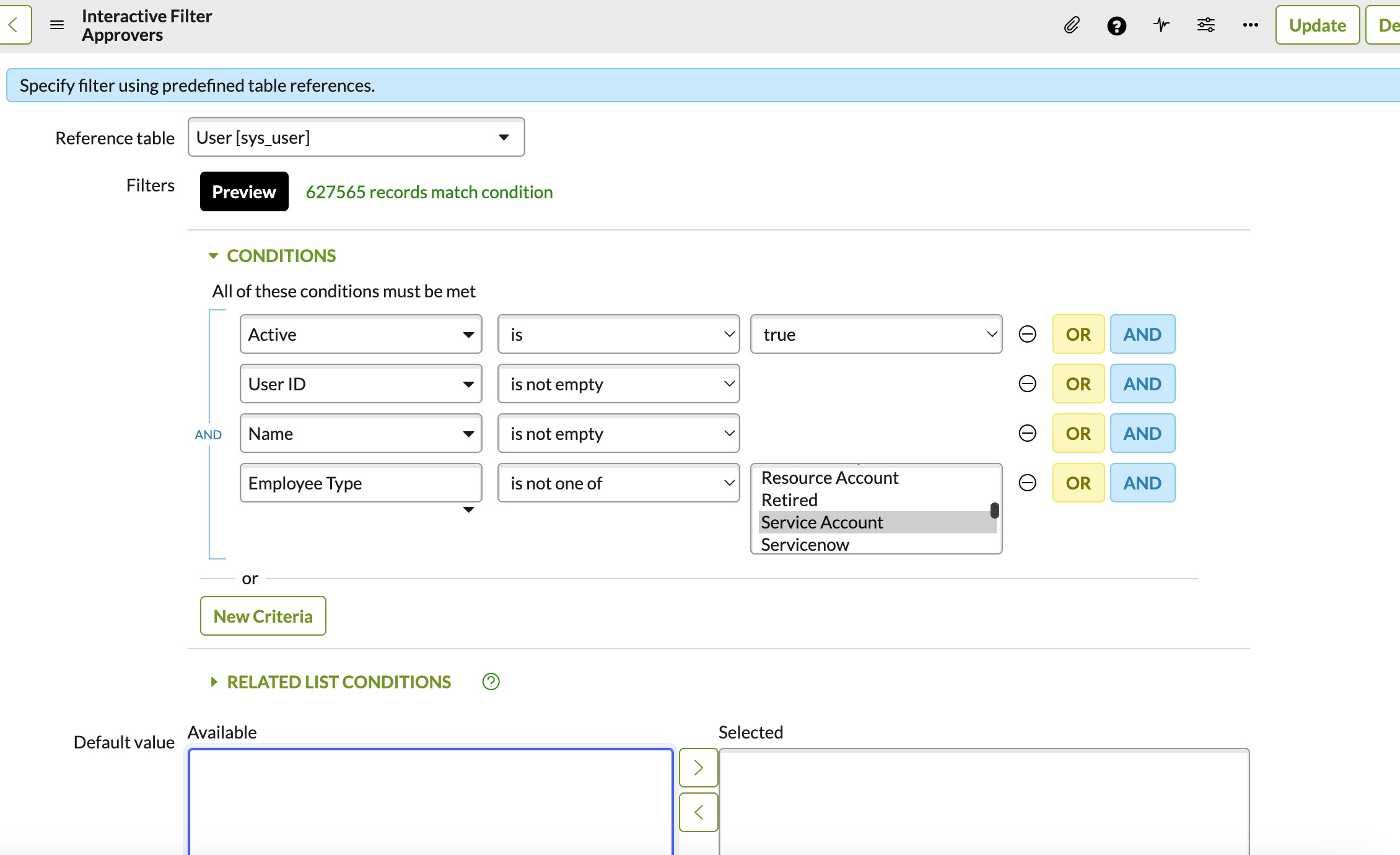Select Retired in the Employee Type list

tap(789, 500)
